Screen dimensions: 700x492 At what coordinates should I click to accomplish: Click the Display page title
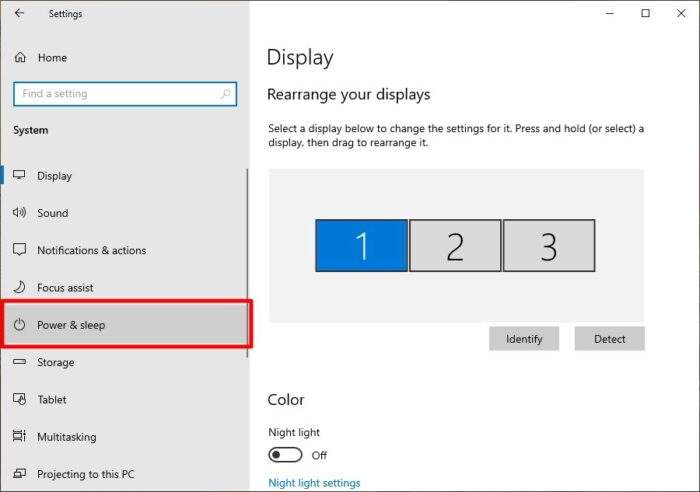pos(300,58)
